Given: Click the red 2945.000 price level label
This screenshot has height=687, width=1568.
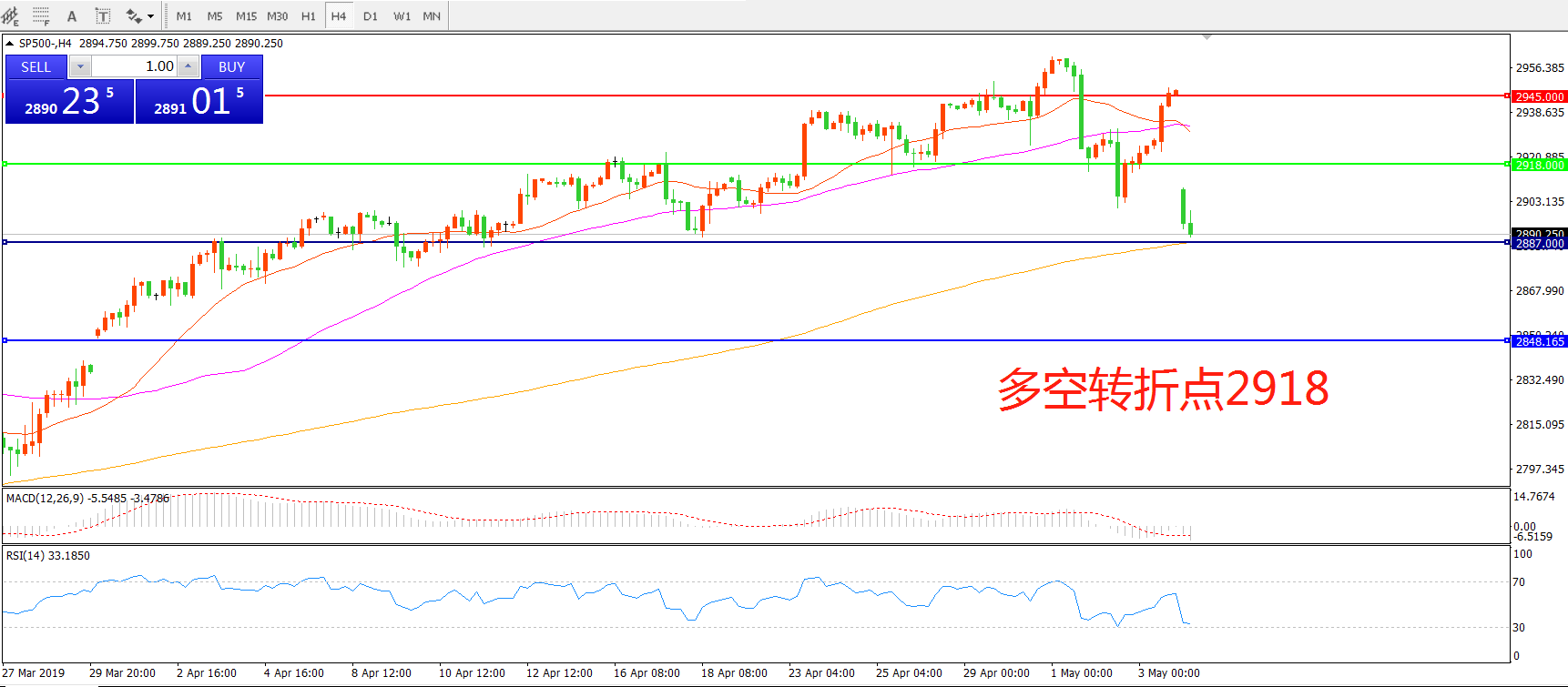Looking at the screenshot, I should (1539, 96).
